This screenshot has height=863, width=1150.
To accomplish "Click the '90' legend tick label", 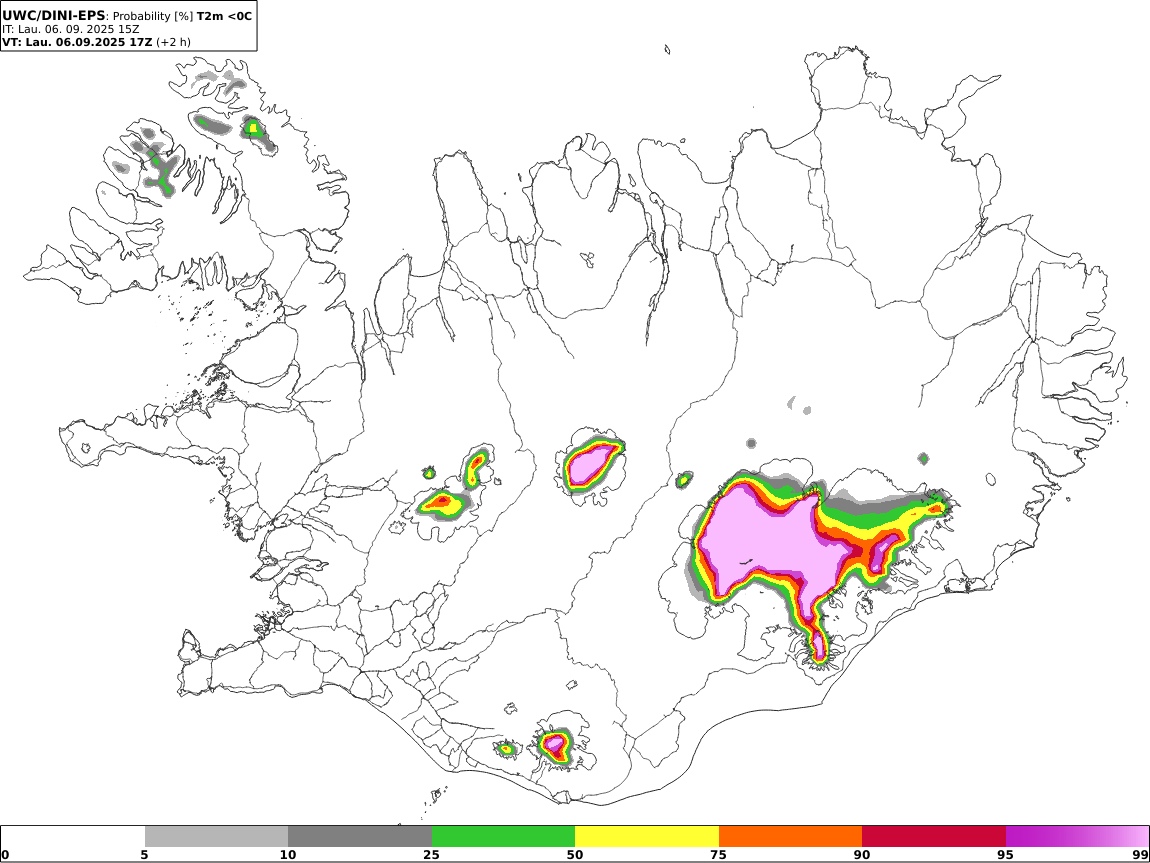I will point(862,854).
